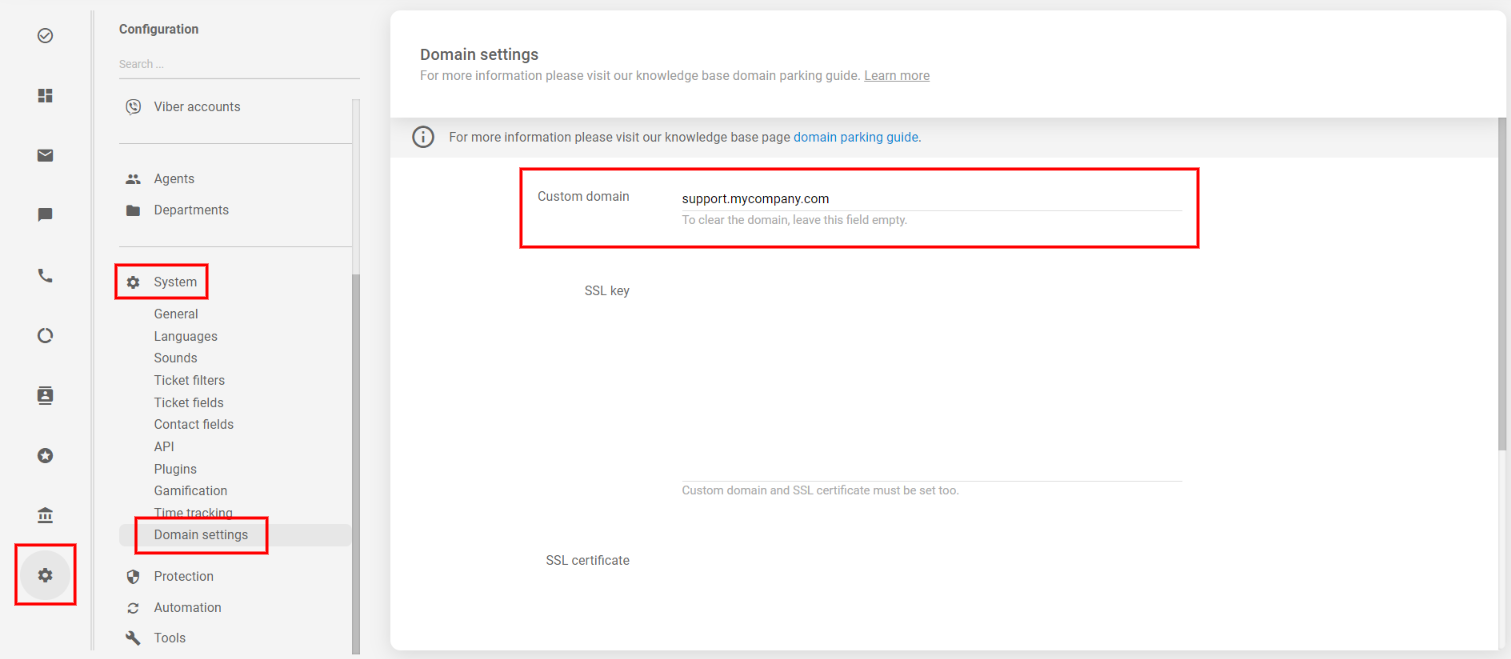1511x659 pixels.
Task: Click the Custom domain input field
Action: (930, 199)
